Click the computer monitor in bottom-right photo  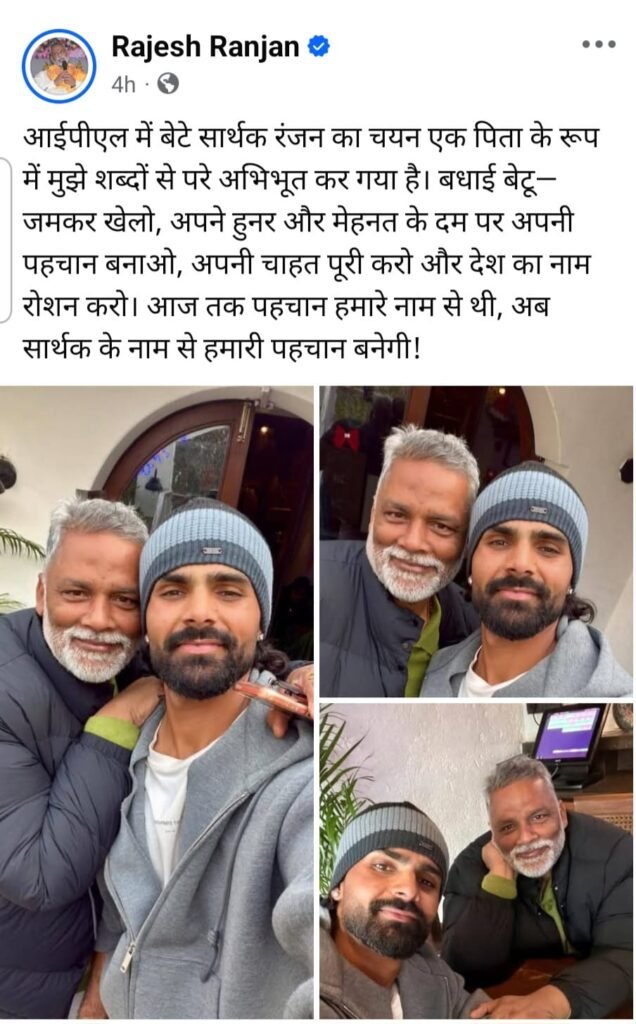[x=569, y=738]
